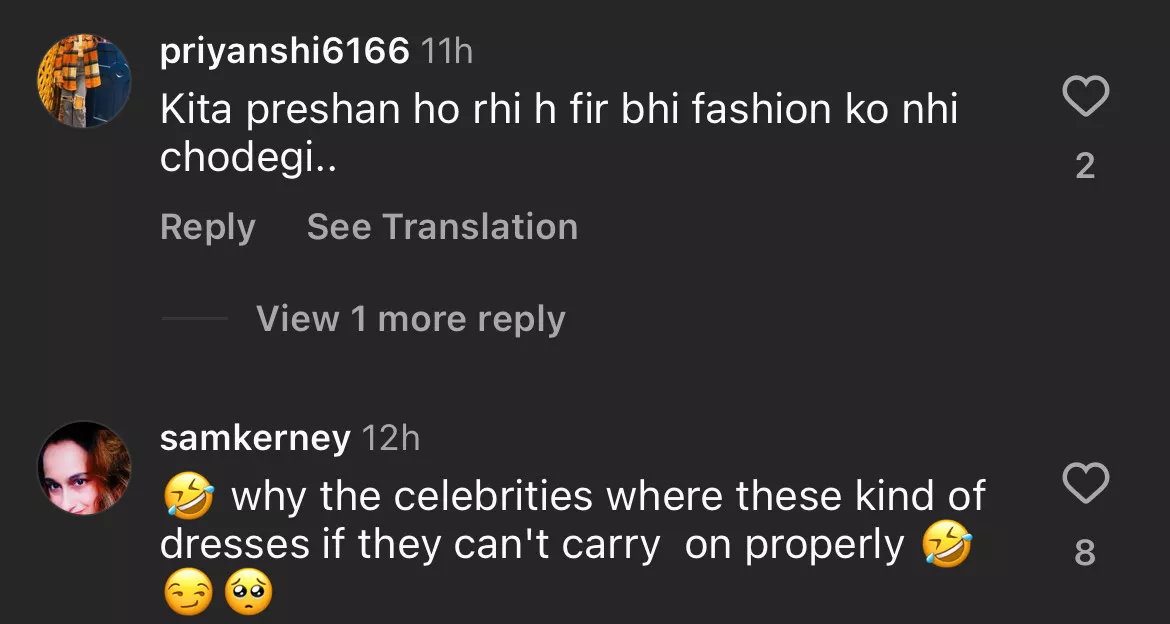Click the like count 8
The height and width of the screenshot is (624, 1170).
point(1085,552)
